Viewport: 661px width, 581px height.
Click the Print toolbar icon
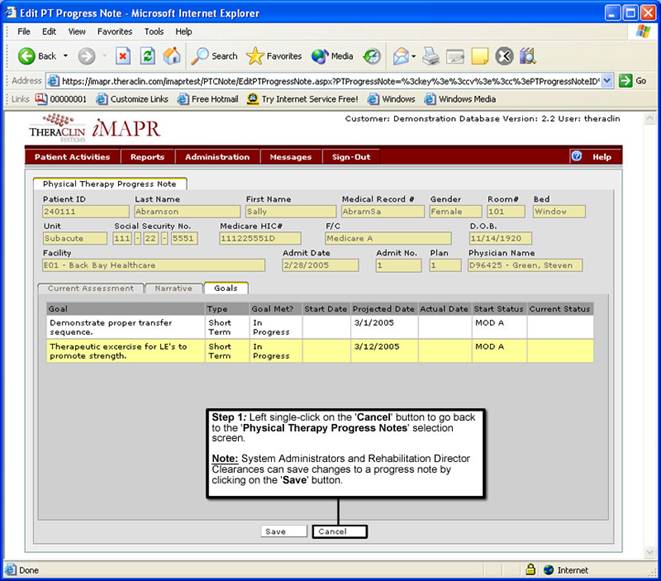click(431, 56)
